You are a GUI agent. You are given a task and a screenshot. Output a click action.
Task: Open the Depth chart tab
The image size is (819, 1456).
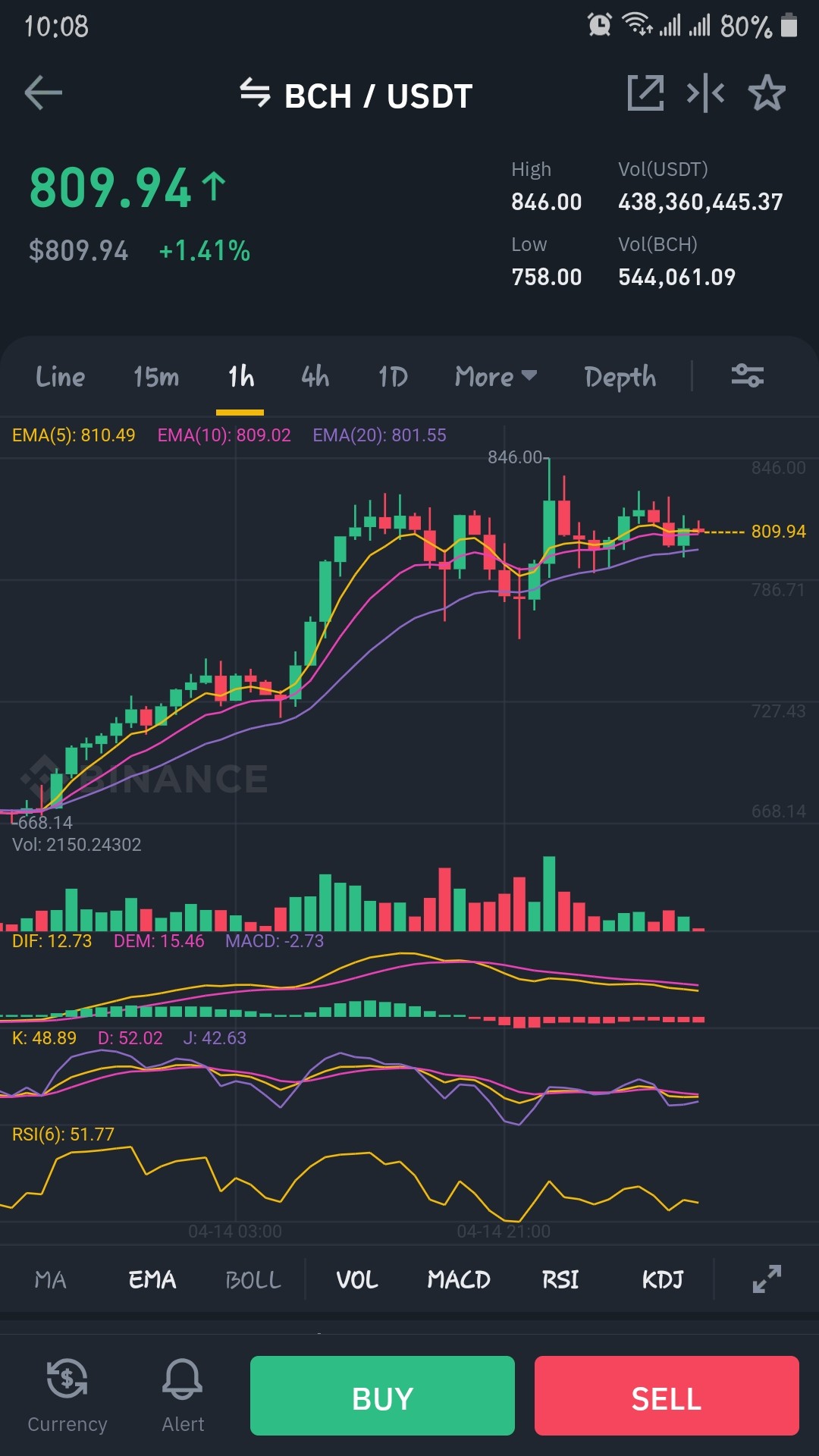coord(620,376)
